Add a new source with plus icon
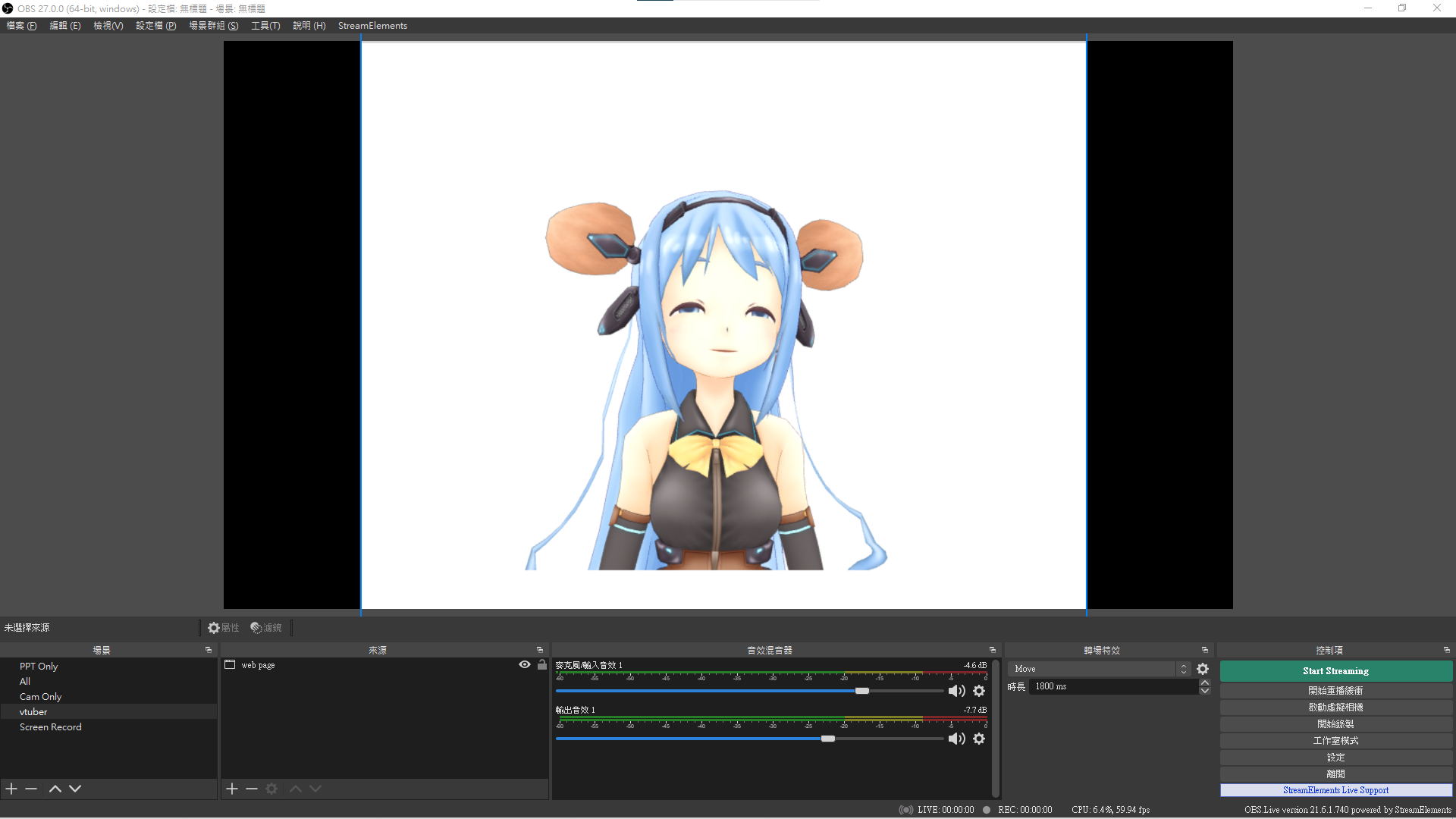 tap(232, 789)
